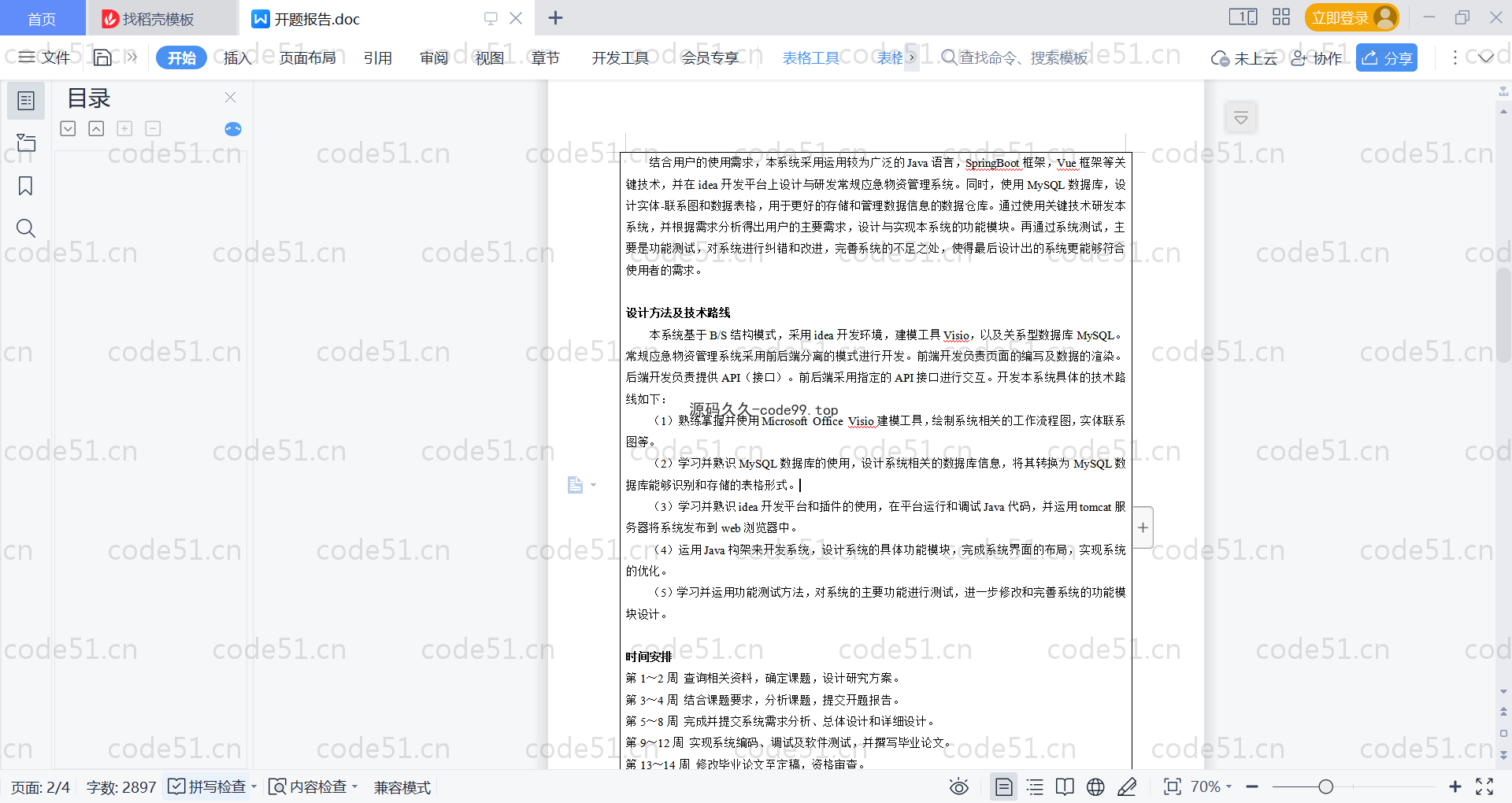Open the 插入 ribbon tab

point(237,57)
